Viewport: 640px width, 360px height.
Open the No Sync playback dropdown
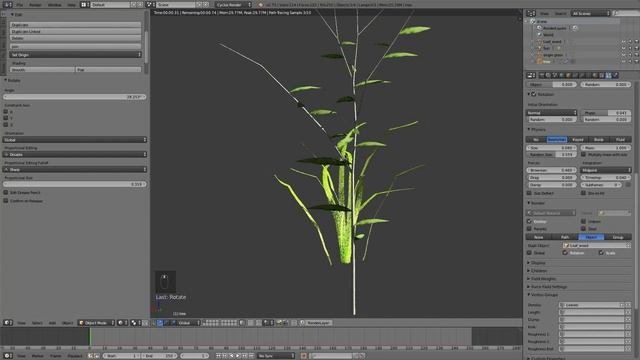(x=276, y=356)
